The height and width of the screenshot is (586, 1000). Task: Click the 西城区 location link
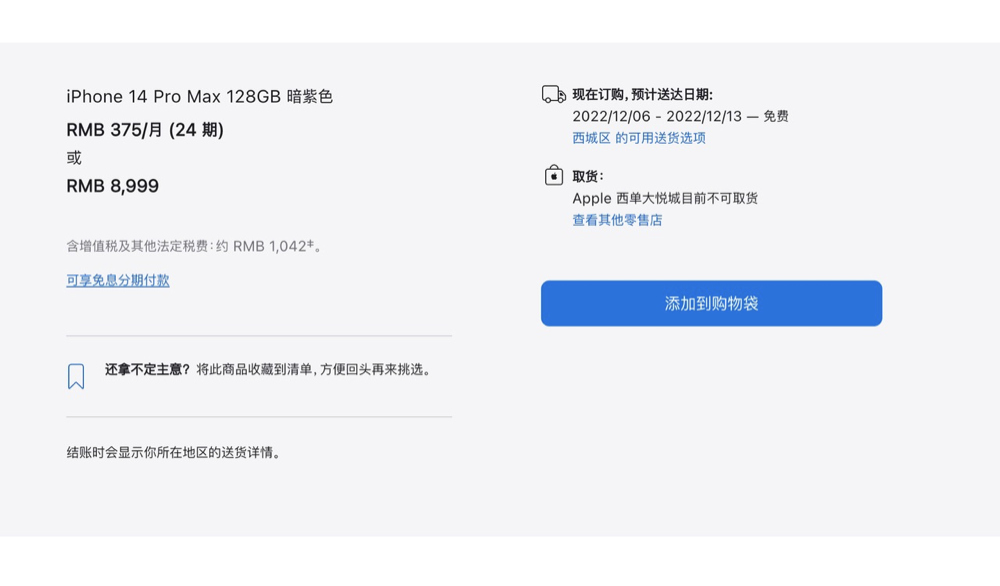point(591,138)
